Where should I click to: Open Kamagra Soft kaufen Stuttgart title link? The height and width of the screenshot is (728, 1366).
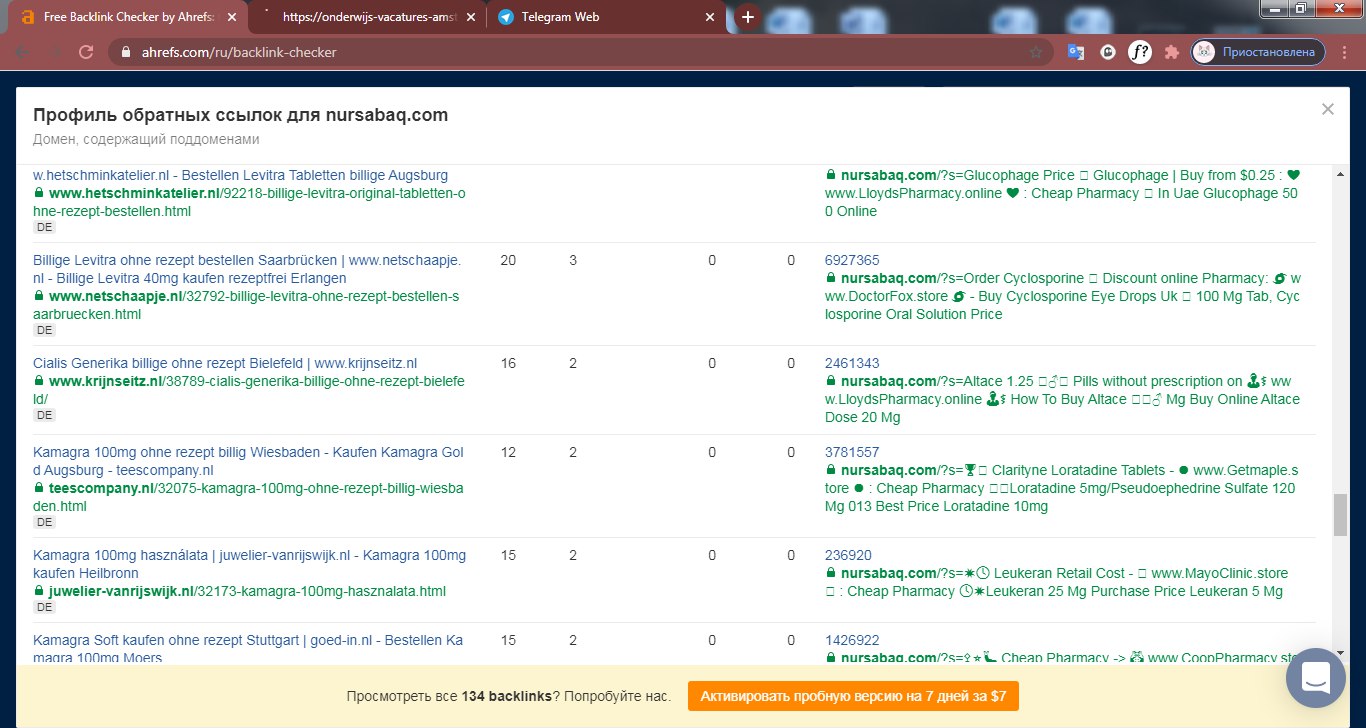tap(248, 649)
